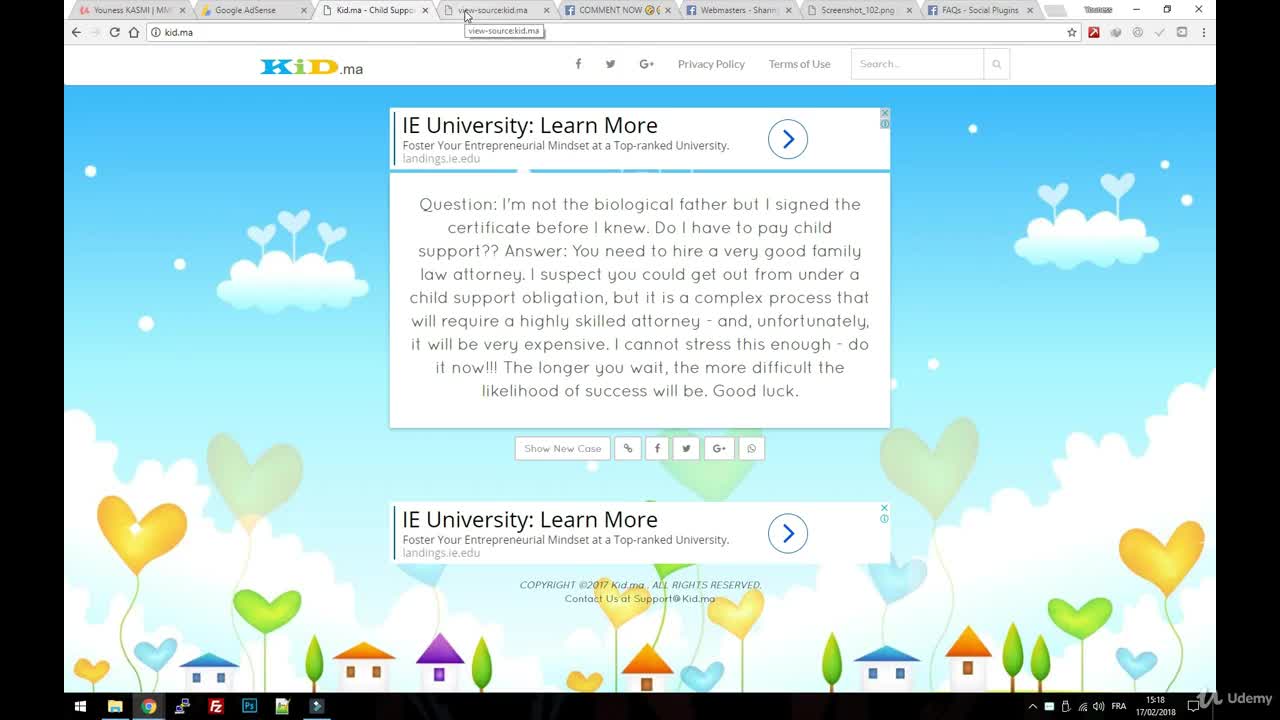Viewport: 1280px width, 720px height.
Task: Click the Show New Case button
Action: (x=563, y=448)
